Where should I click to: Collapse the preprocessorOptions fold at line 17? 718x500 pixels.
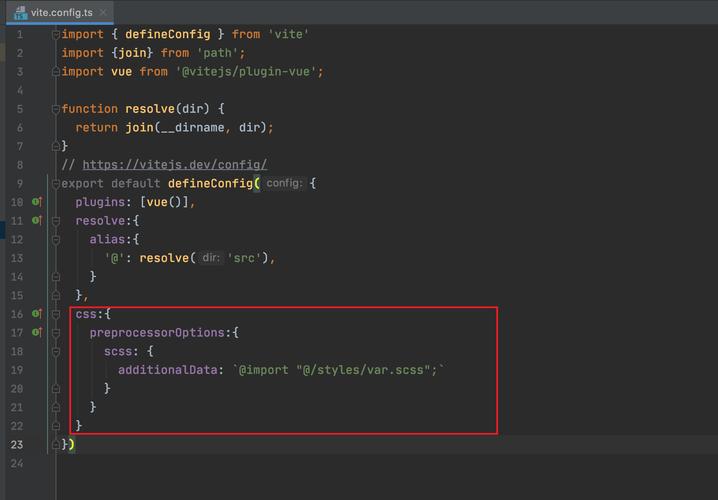tap(56, 333)
